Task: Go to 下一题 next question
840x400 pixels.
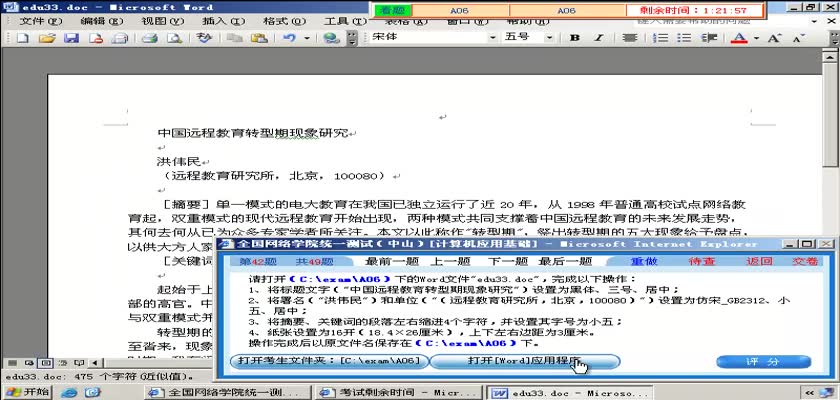Action: [x=508, y=261]
